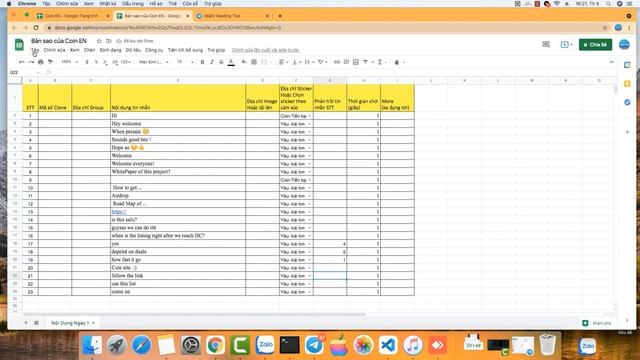640x360 pixels.
Task: Open the fill color picker
Action: [244, 62]
